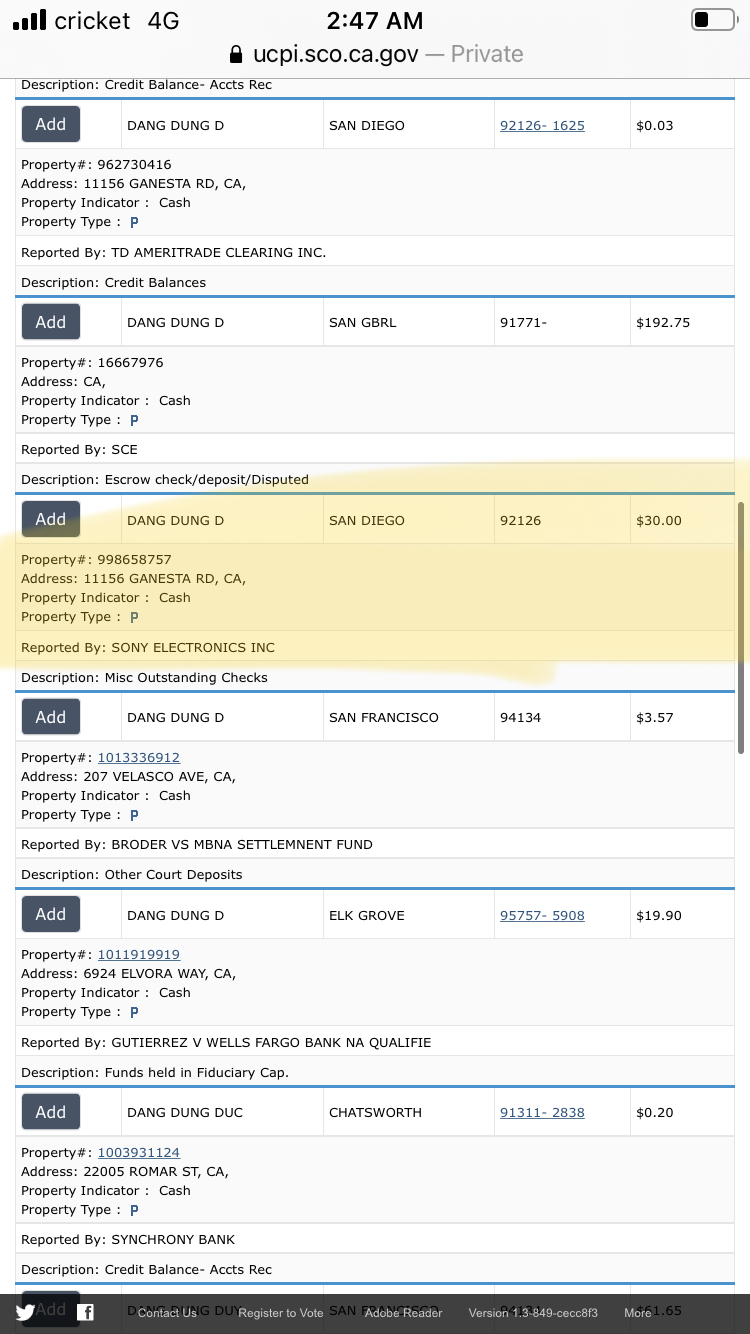
Task: Click zip code text 91771-
Action: tap(523, 322)
